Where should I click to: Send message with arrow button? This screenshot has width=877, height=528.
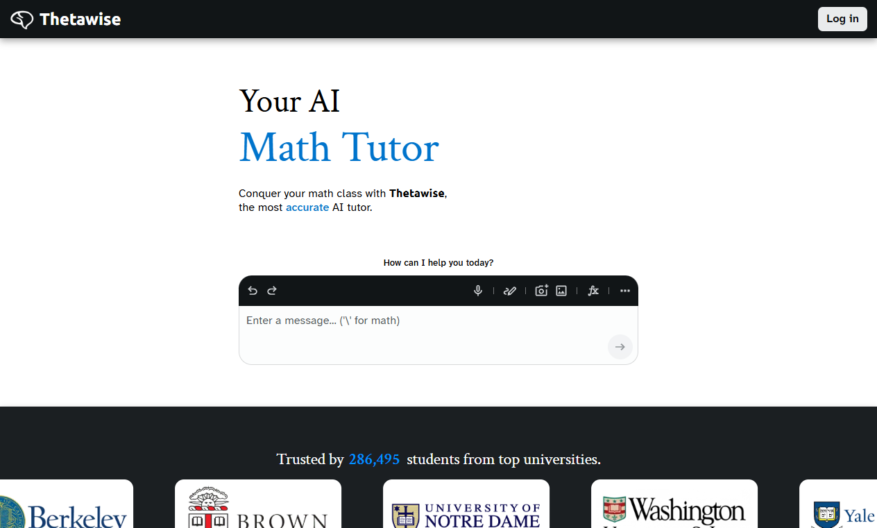point(620,347)
